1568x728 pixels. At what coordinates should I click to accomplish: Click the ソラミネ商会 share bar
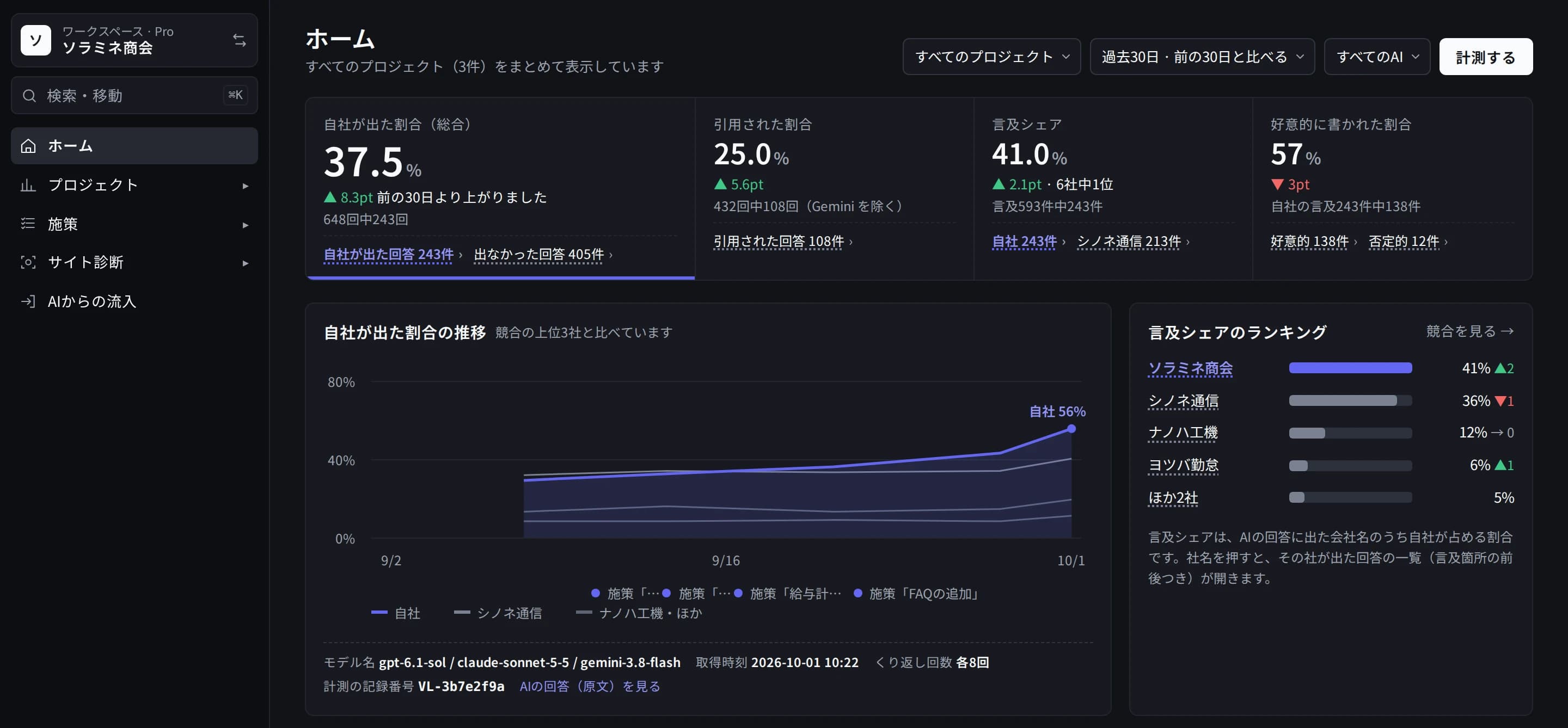pyautogui.click(x=1350, y=368)
